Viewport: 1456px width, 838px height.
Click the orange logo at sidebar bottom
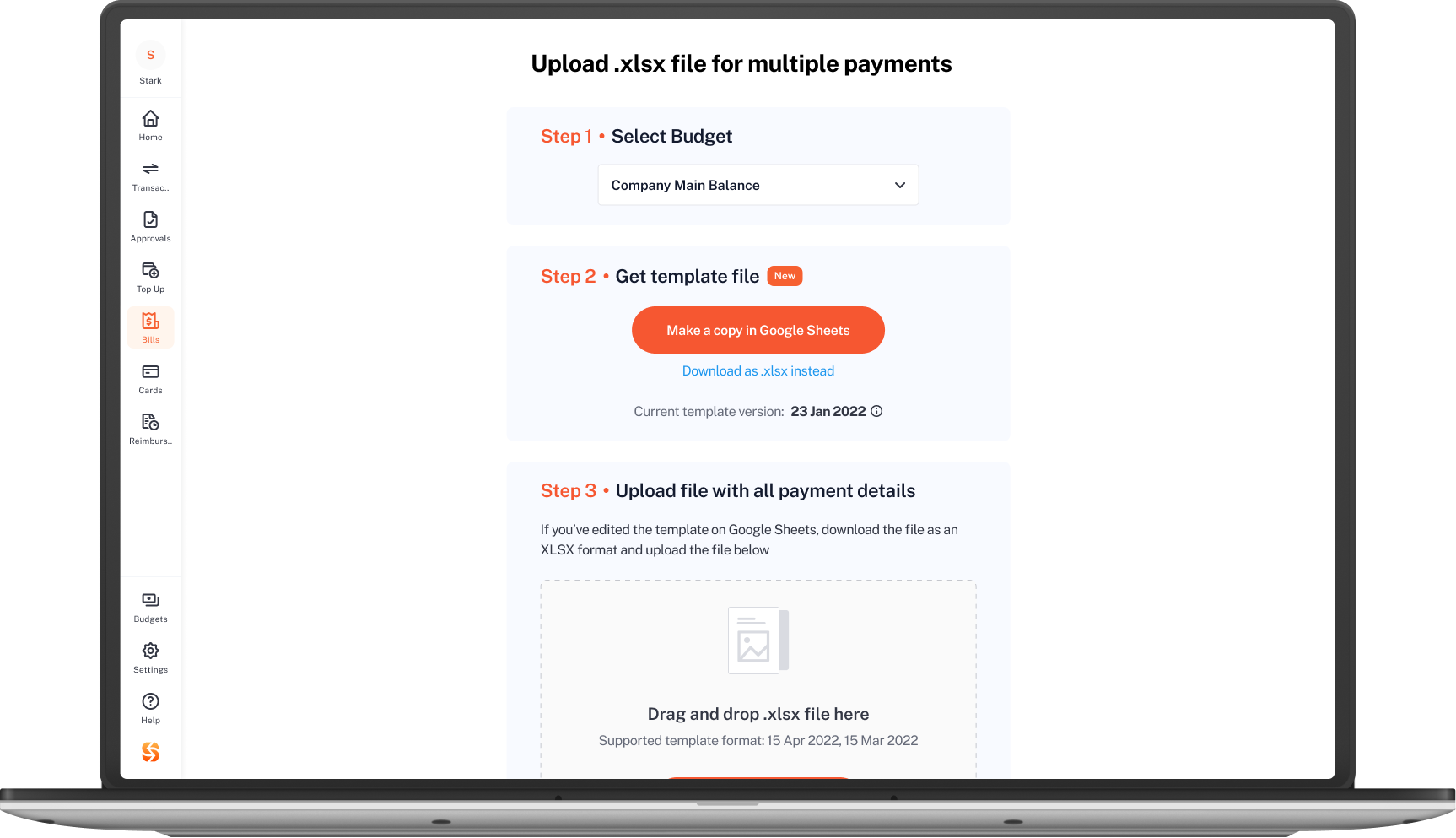point(150,752)
